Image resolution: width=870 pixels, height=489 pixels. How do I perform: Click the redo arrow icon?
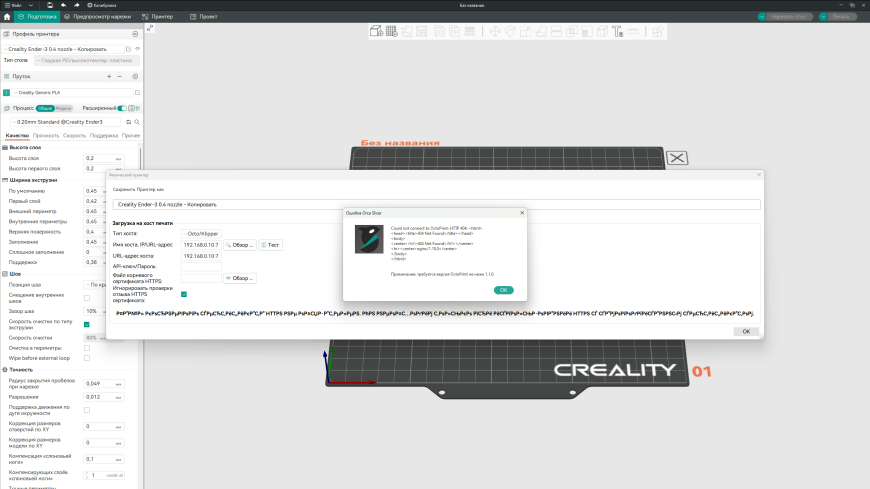coord(77,5)
